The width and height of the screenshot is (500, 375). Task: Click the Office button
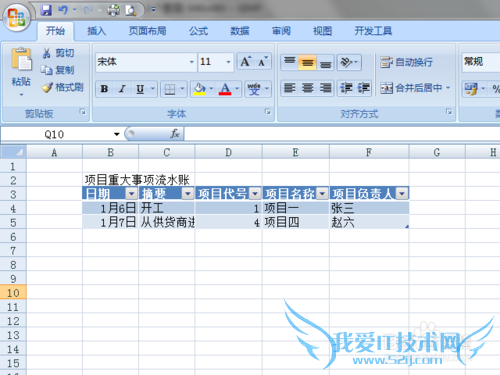point(17,17)
